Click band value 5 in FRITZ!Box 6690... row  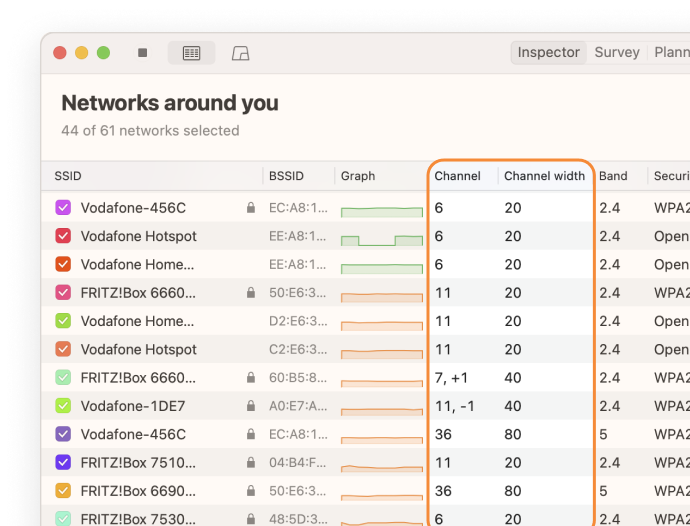(x=603, y=491)
